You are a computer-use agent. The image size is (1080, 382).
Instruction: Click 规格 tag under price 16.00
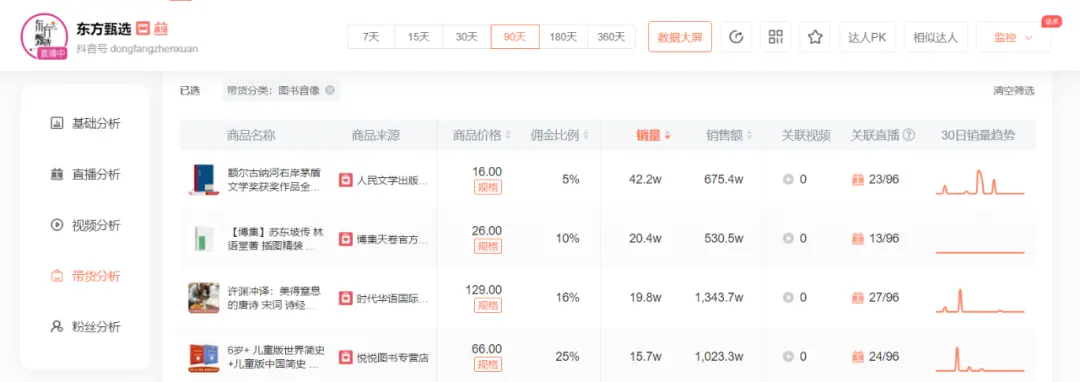pyautogui.click(x=487, y=187)
